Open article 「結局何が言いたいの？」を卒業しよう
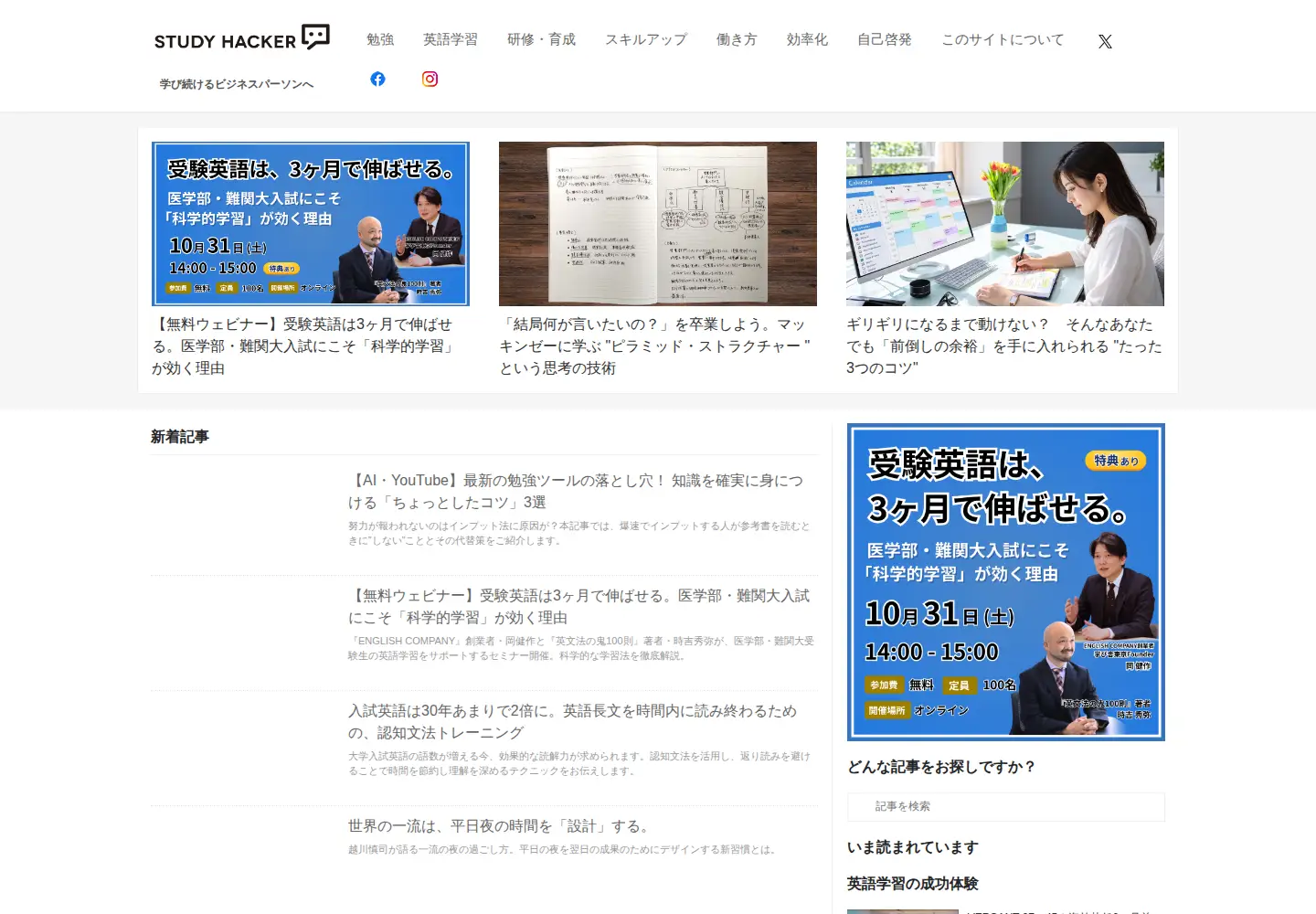Screen dimensions: 1316x914 click(x=656, y=346)
